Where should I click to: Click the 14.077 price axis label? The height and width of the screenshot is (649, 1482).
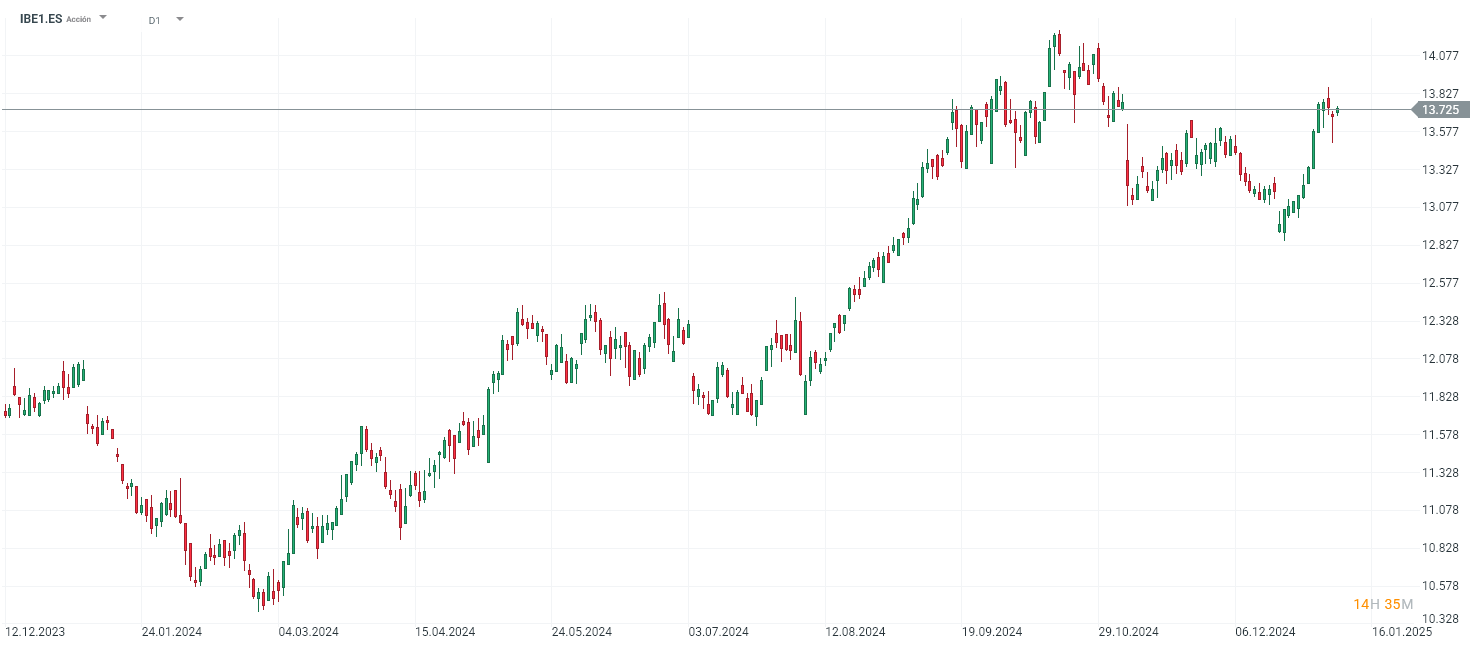[1440, 56]
